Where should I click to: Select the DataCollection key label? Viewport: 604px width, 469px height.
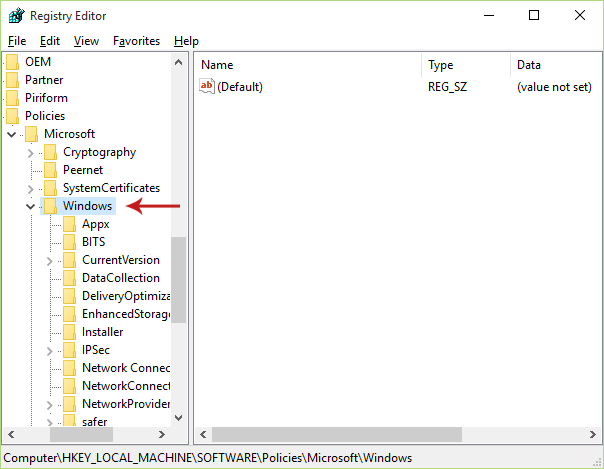(121, 278)
